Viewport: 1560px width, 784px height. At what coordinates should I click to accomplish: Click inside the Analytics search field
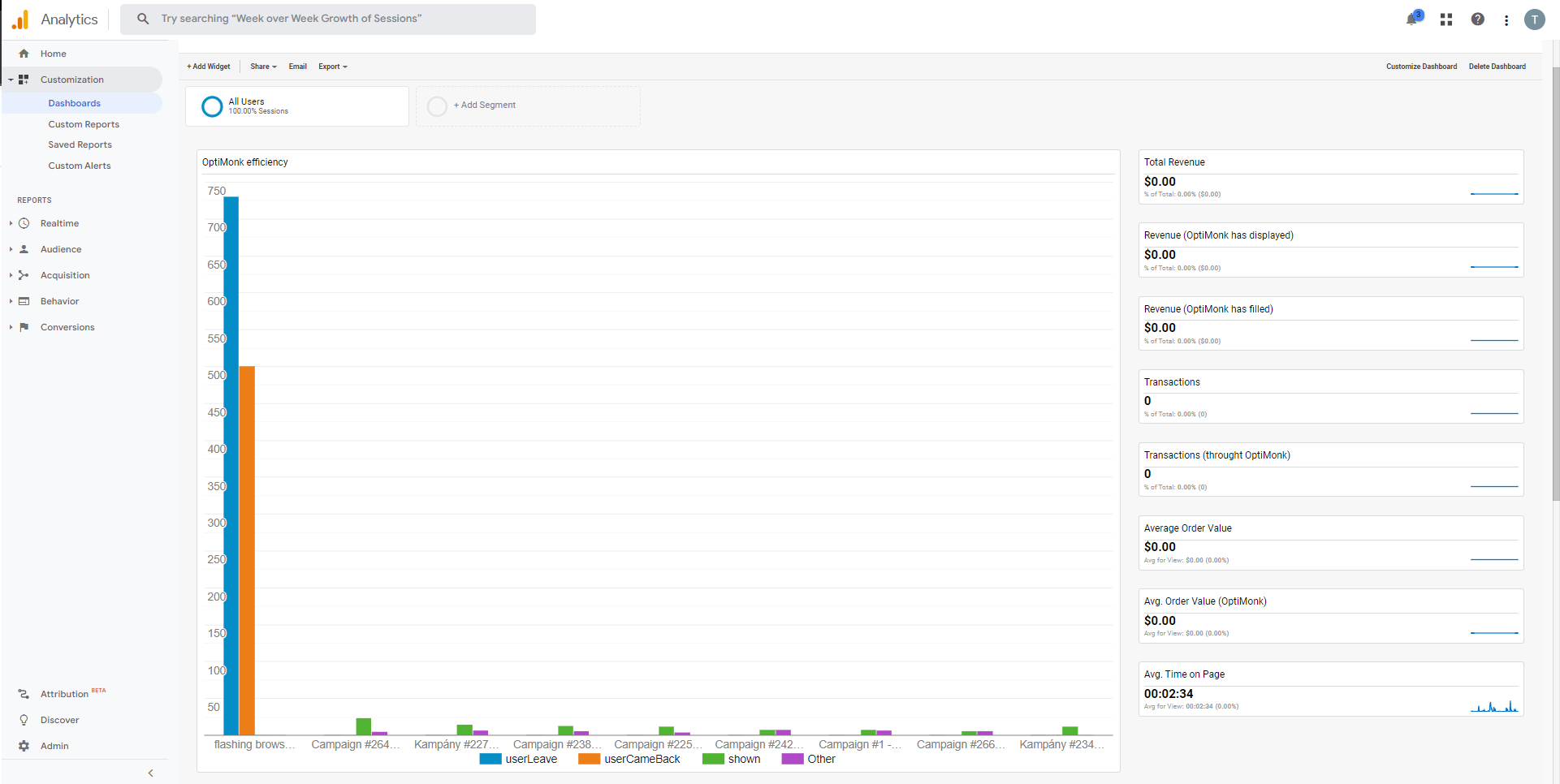coord(328,19)
